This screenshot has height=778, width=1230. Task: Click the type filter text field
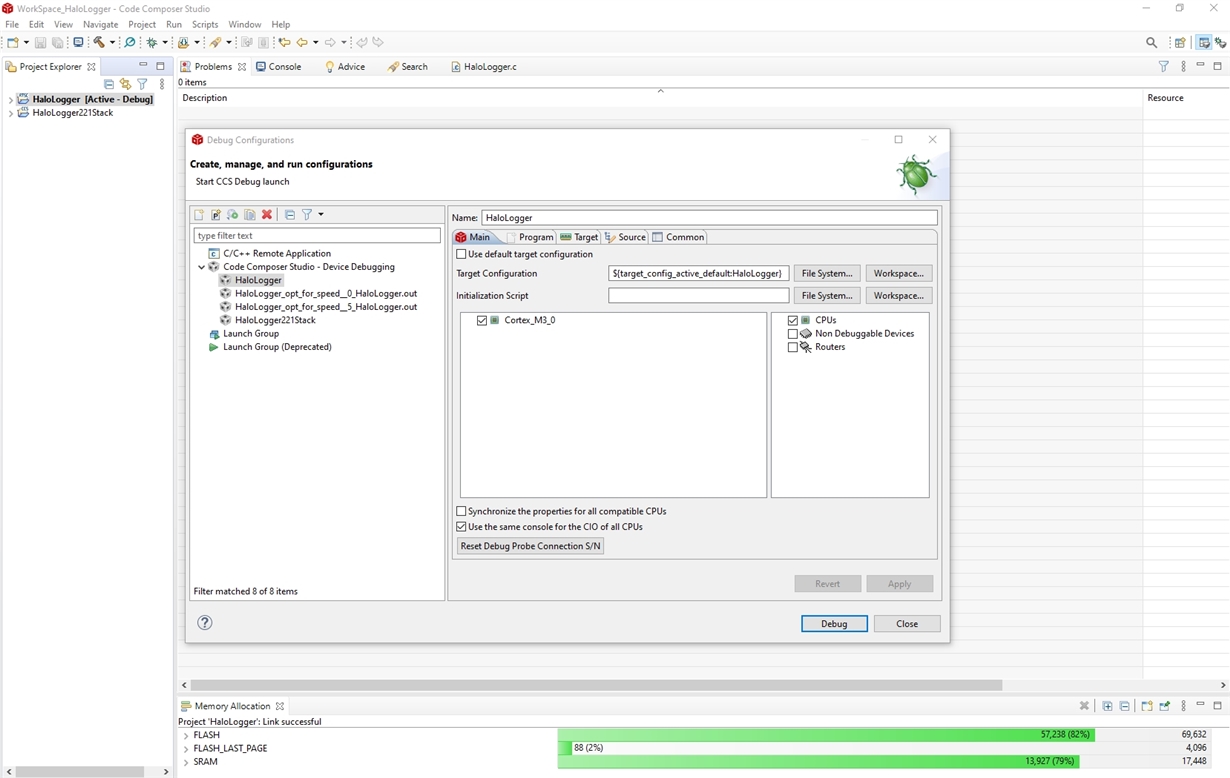317,236
